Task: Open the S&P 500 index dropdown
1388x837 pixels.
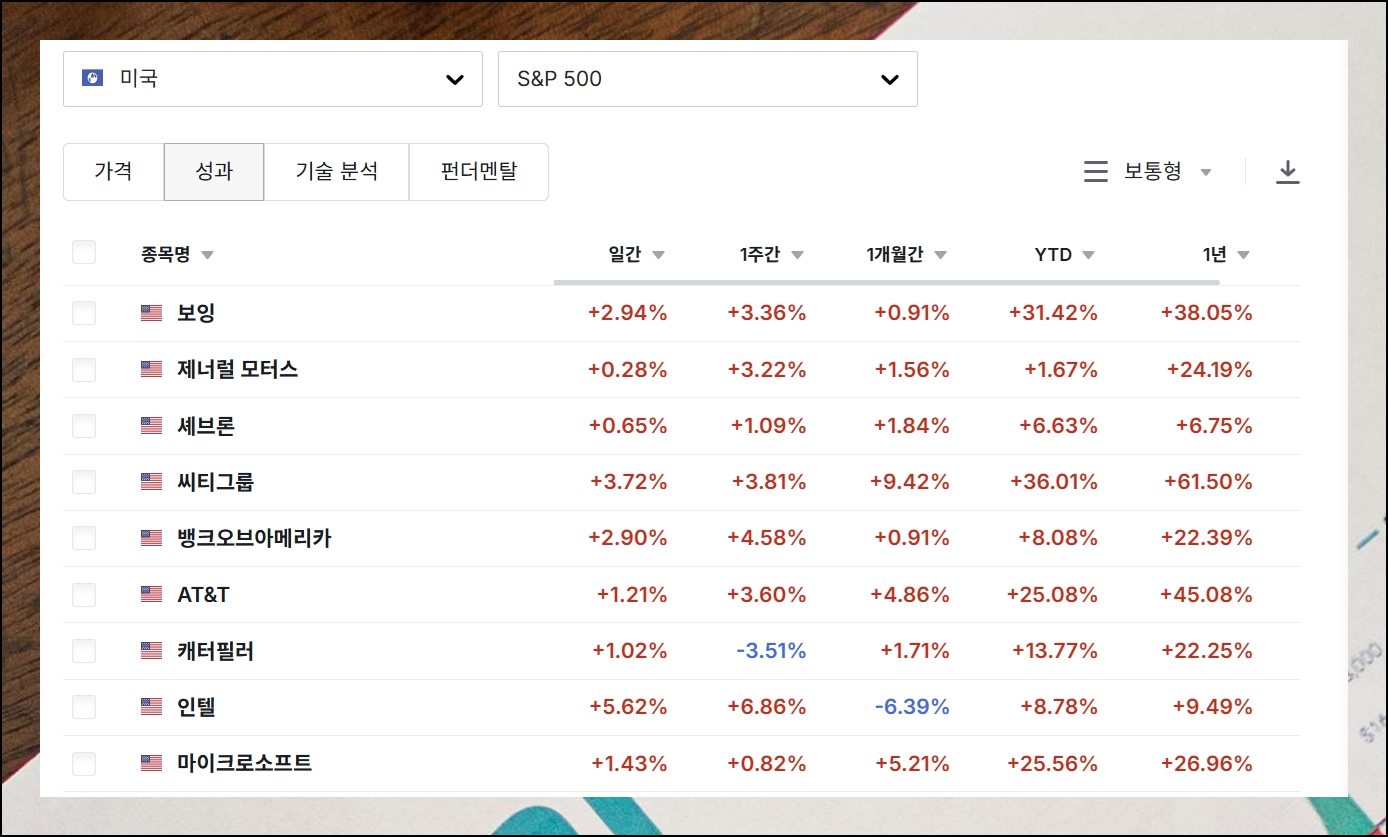Action: click(x=708, y=79)
